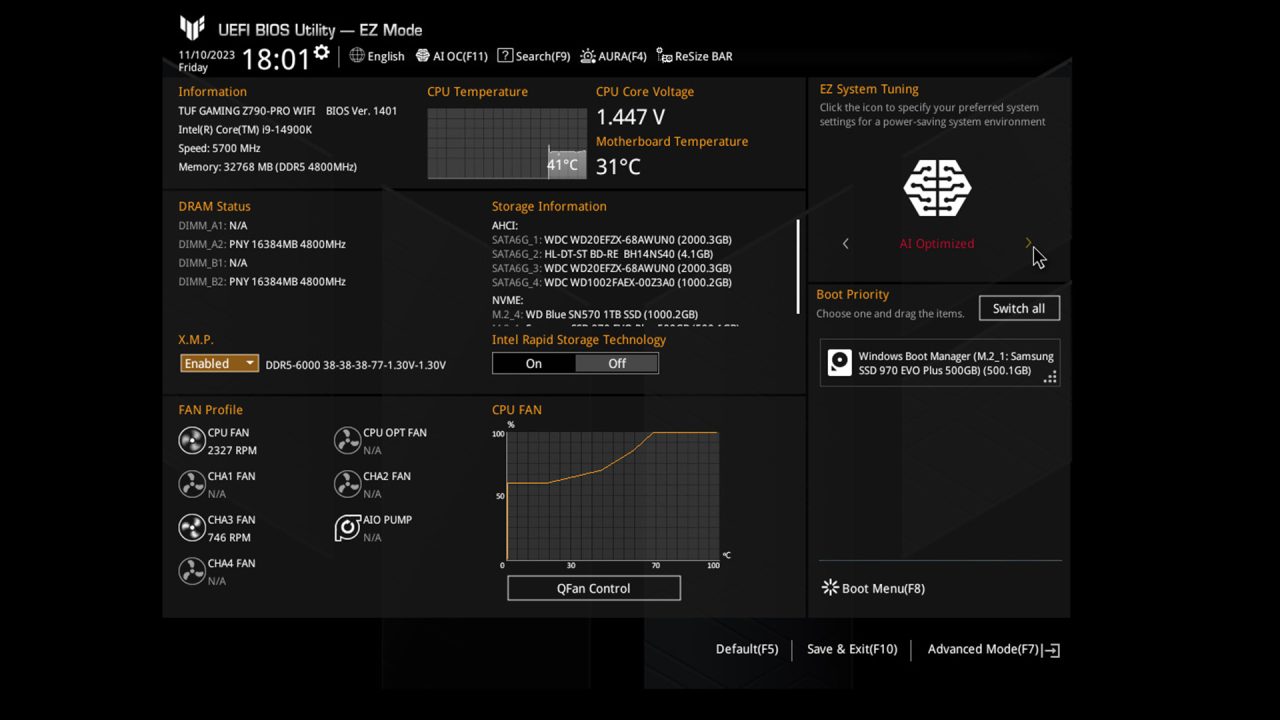Click the CPU FAN icon

pyautogui.click(x=191, y=441)
